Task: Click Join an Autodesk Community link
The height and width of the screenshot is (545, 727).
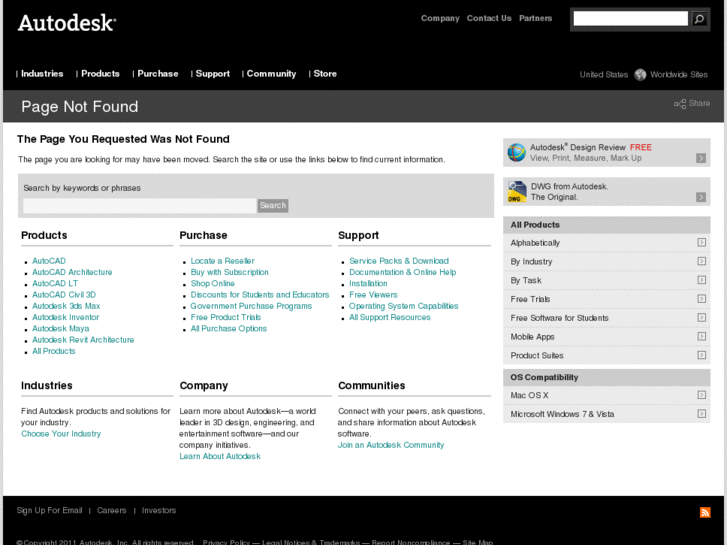Action: click(x=391, y=445)
